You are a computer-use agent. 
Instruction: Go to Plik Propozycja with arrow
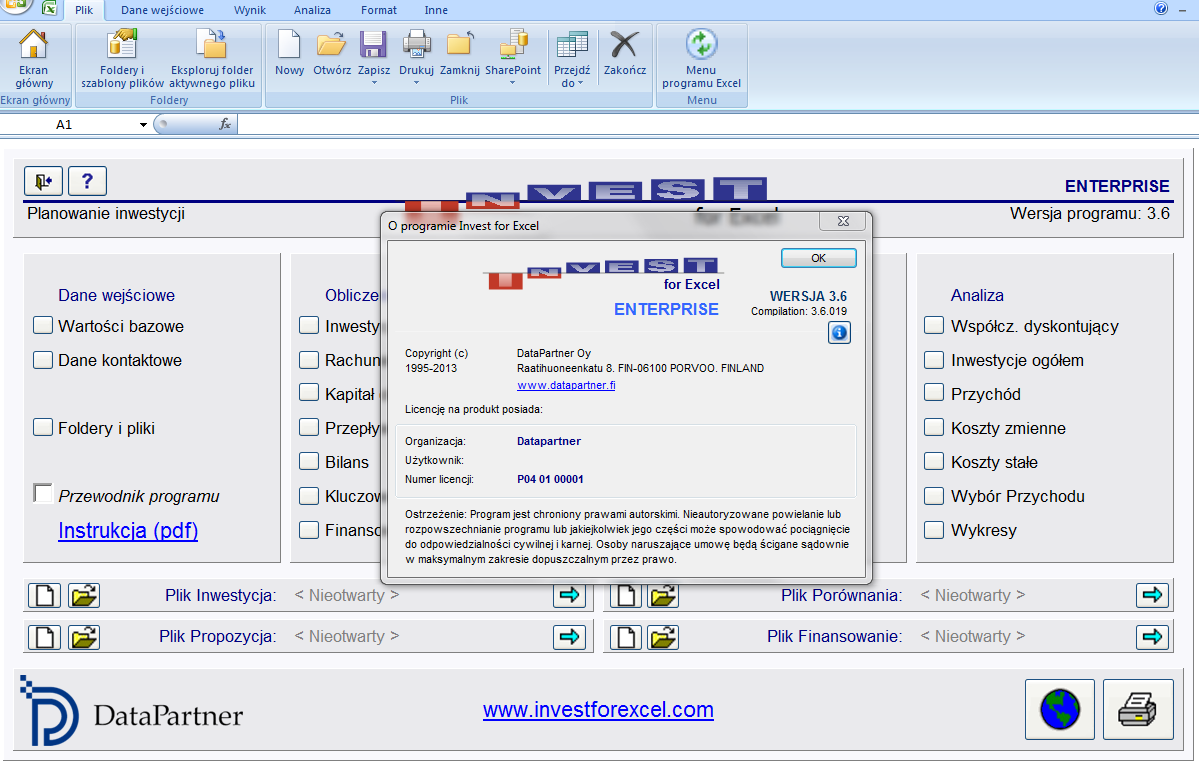(x=570, y=637)
